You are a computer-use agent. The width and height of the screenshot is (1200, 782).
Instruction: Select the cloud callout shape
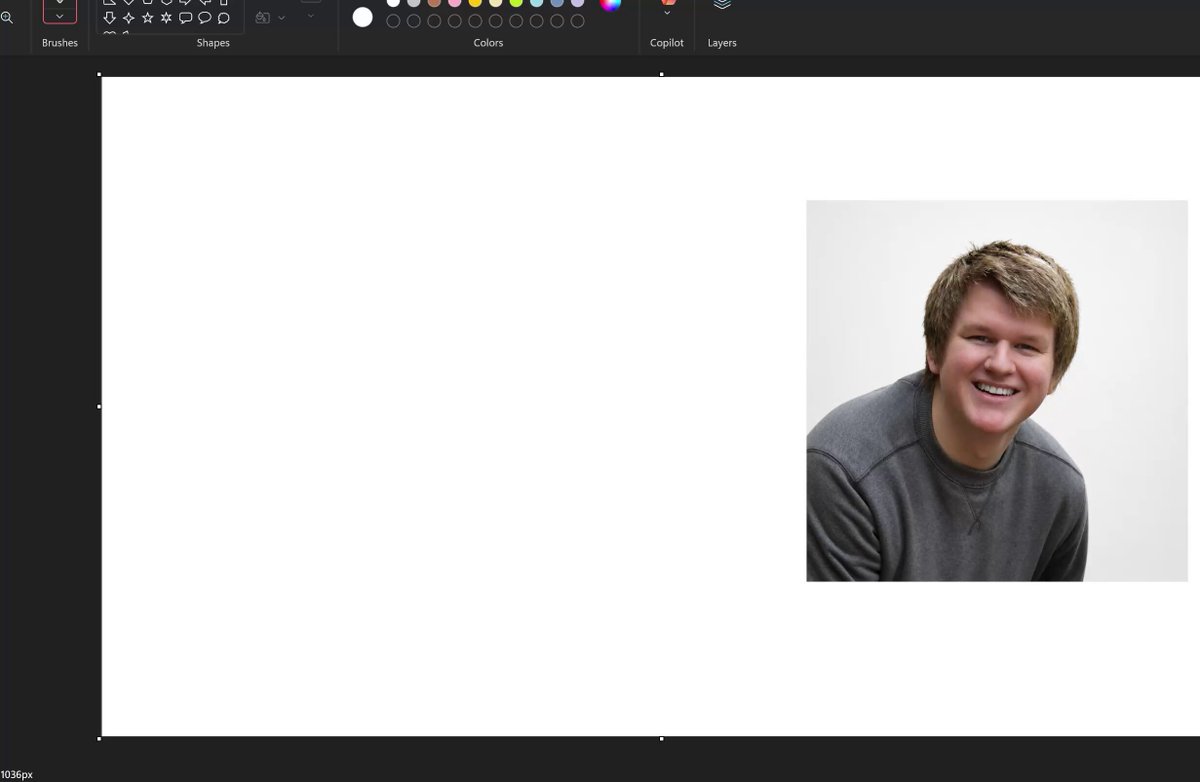click(224, 18)
